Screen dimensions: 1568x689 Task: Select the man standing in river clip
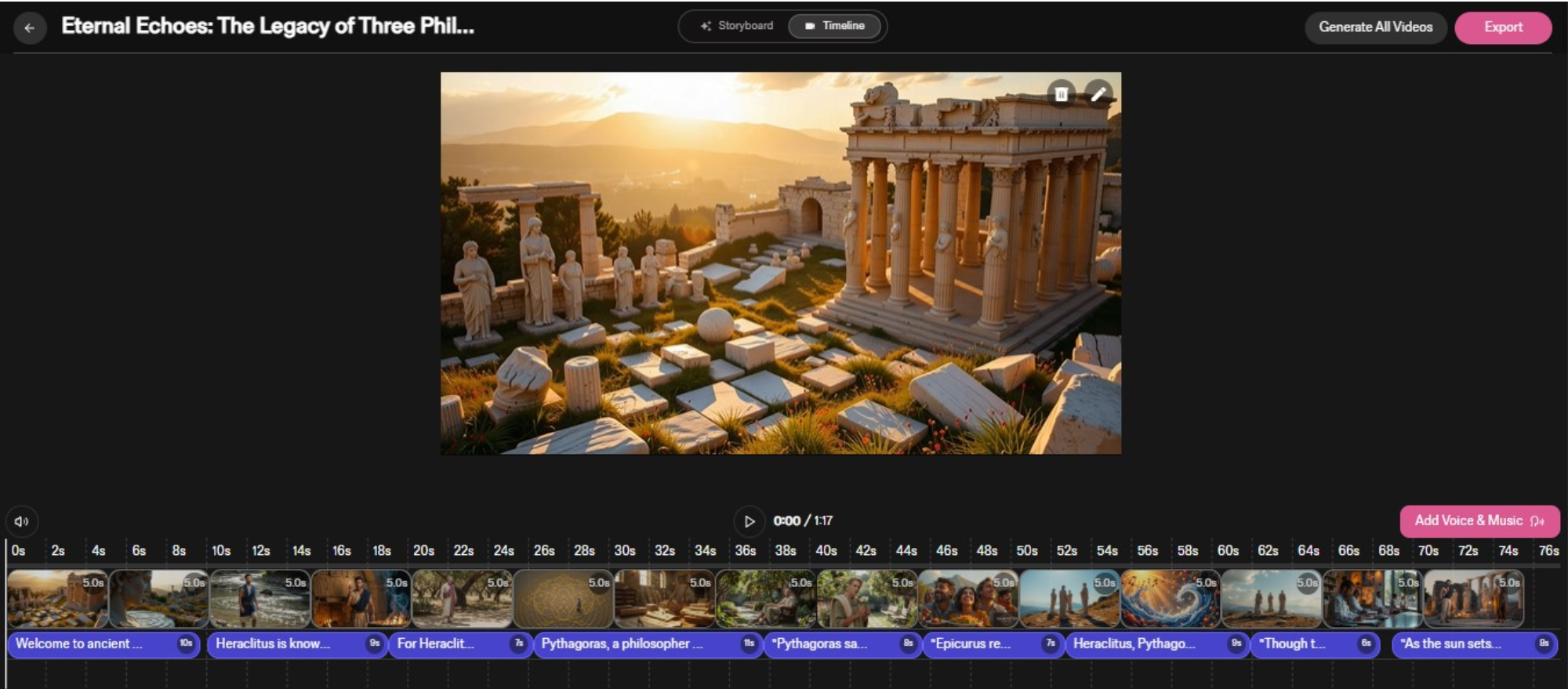[x=260, y=599]
